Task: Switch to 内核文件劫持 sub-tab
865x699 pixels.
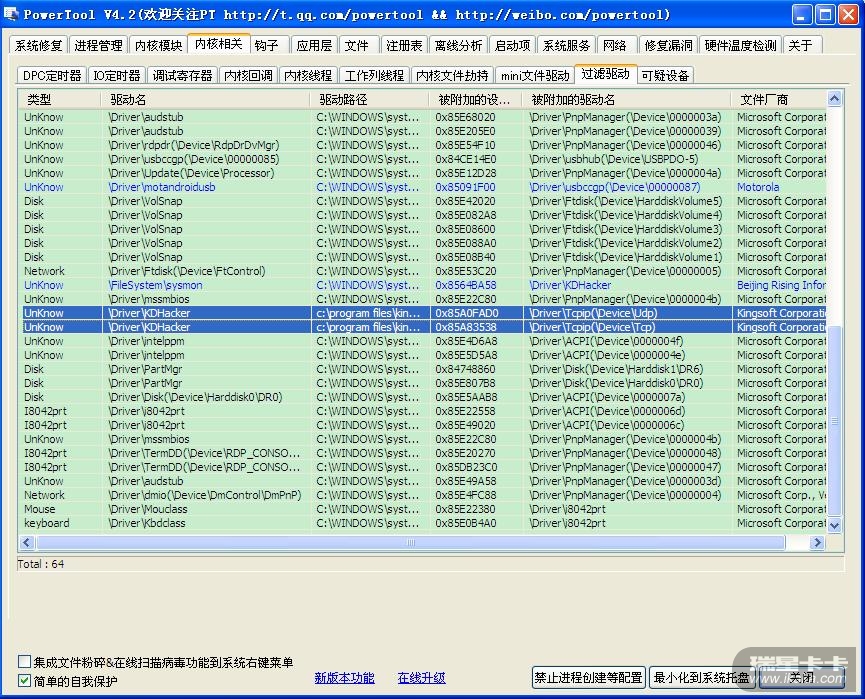Action: coord(452,75)
